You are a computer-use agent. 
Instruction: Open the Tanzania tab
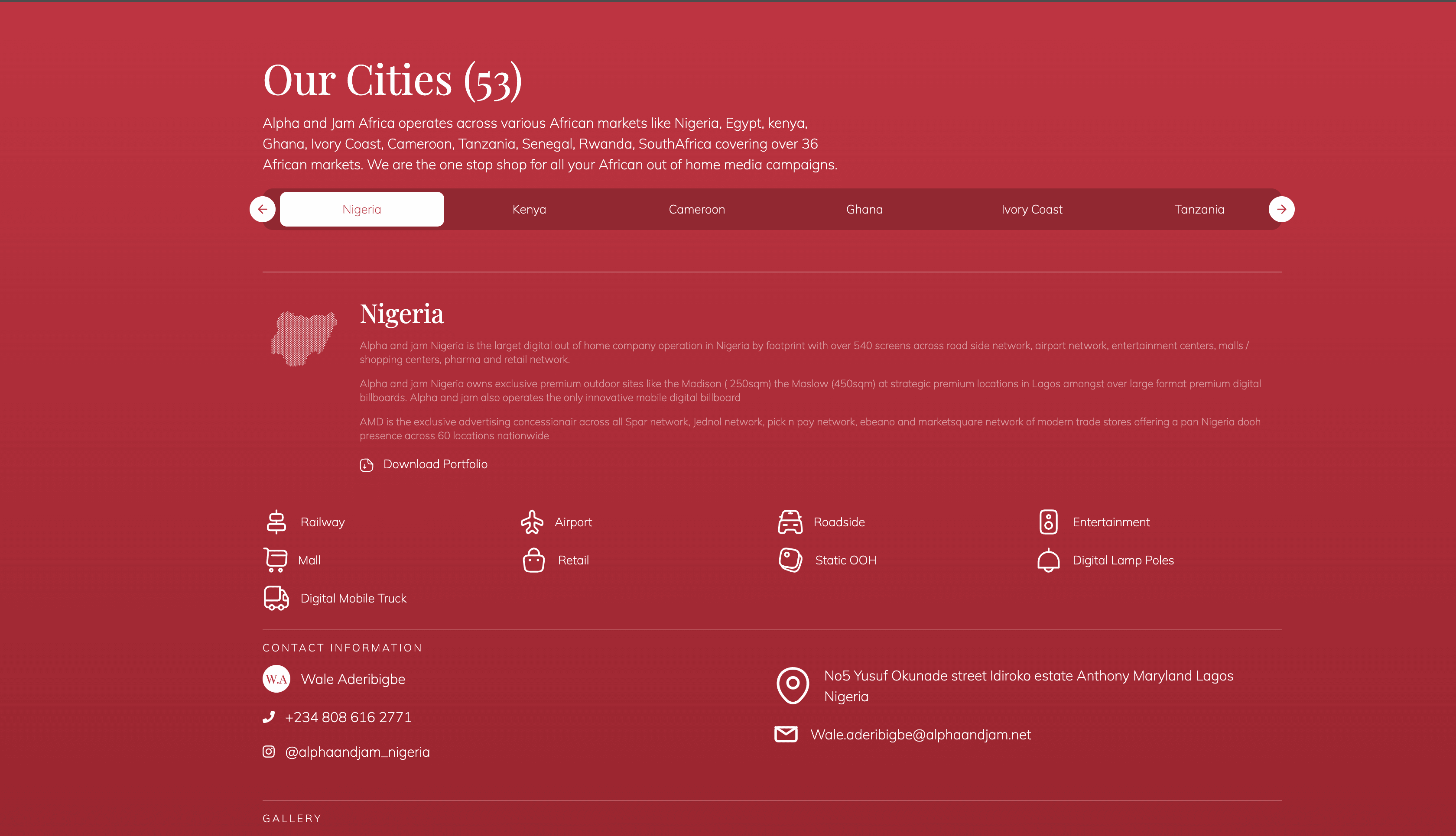click(x=1199, y=210)
